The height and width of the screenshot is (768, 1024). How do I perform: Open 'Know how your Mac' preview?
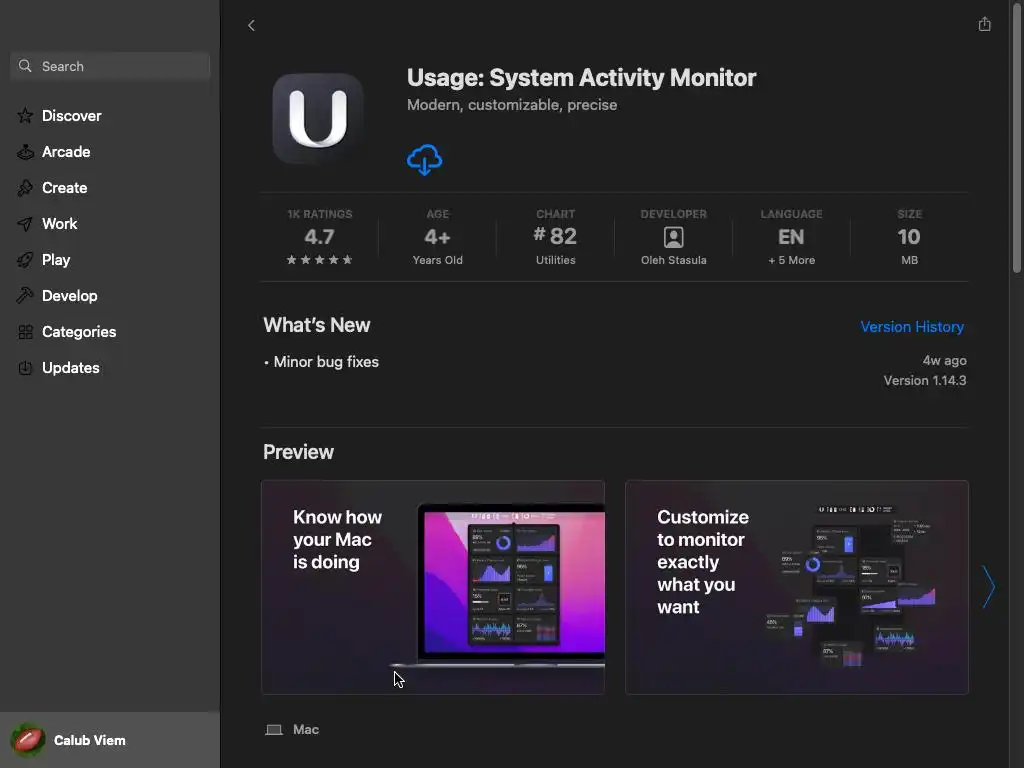pos(433,587)
